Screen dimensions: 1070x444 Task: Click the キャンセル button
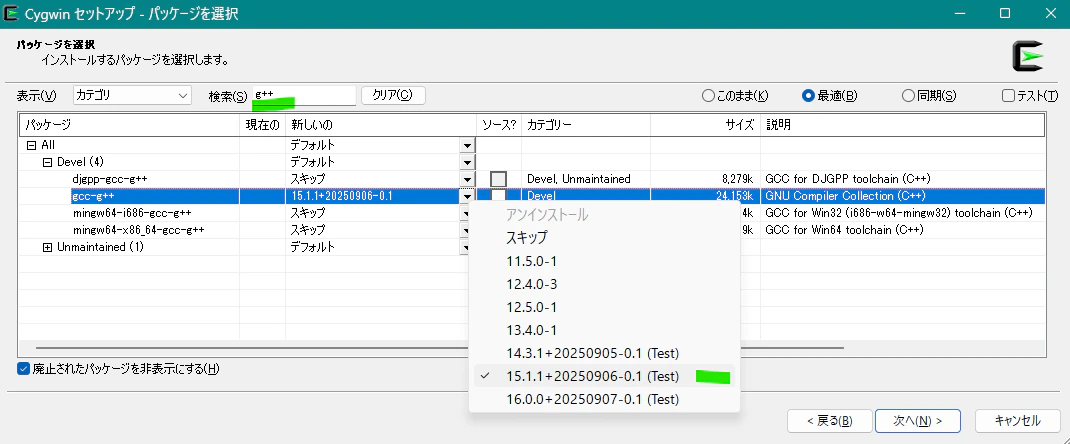tap(1017, 421)
